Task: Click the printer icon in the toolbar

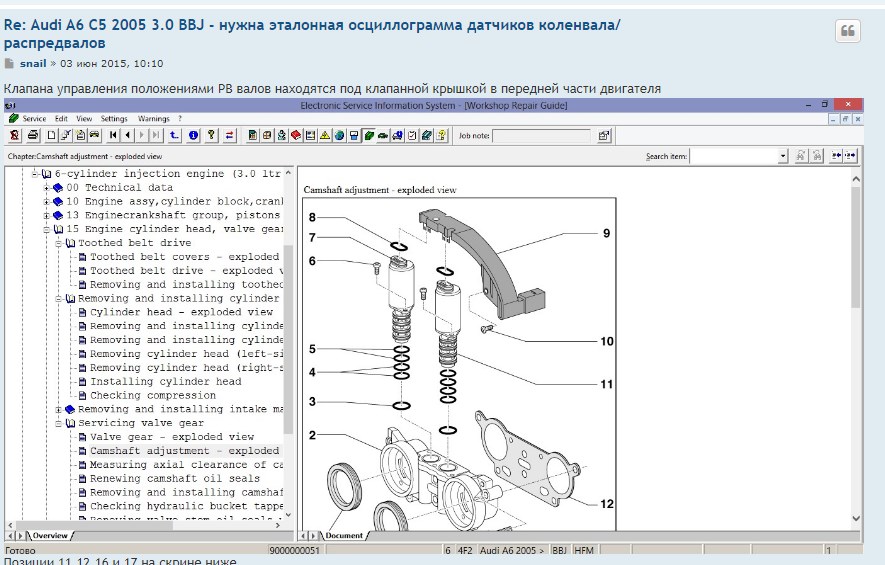Action: pyautogui.click(x=33, y=135)
